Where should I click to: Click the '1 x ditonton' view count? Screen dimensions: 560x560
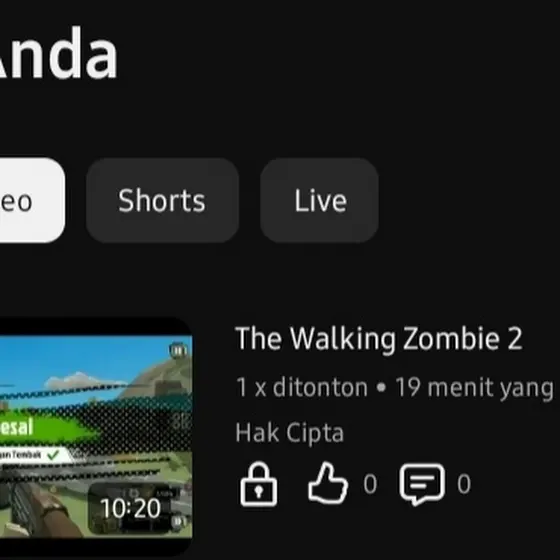(302, 388)
